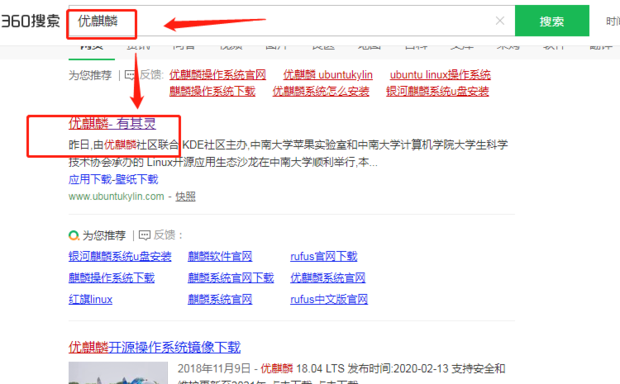Open the 麒麟系统官网 recommended link
This screenshot has height=384, width=620.
click(220, 299)
